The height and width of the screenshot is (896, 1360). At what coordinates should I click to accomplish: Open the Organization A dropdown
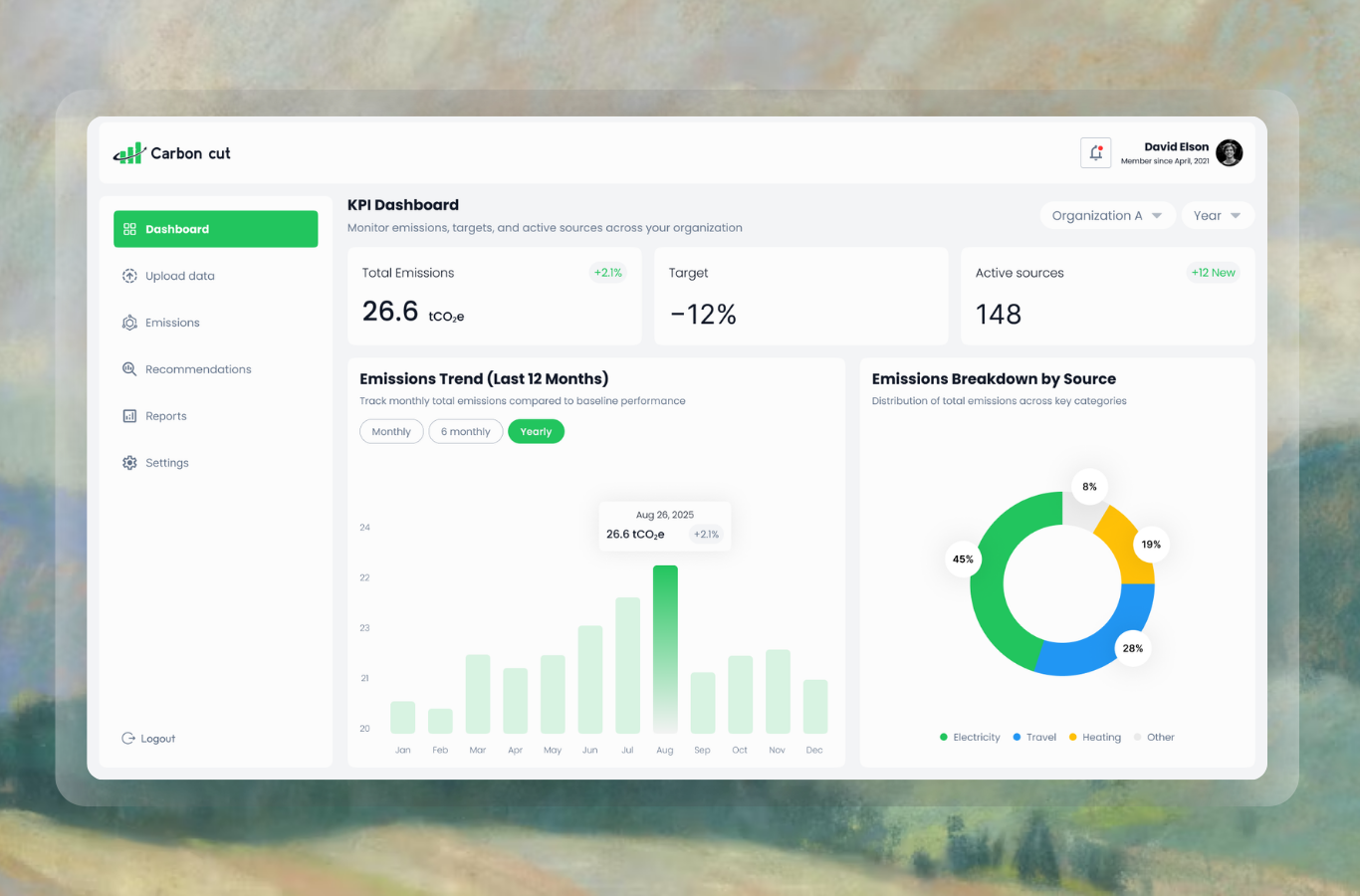tap(1107, 216)
